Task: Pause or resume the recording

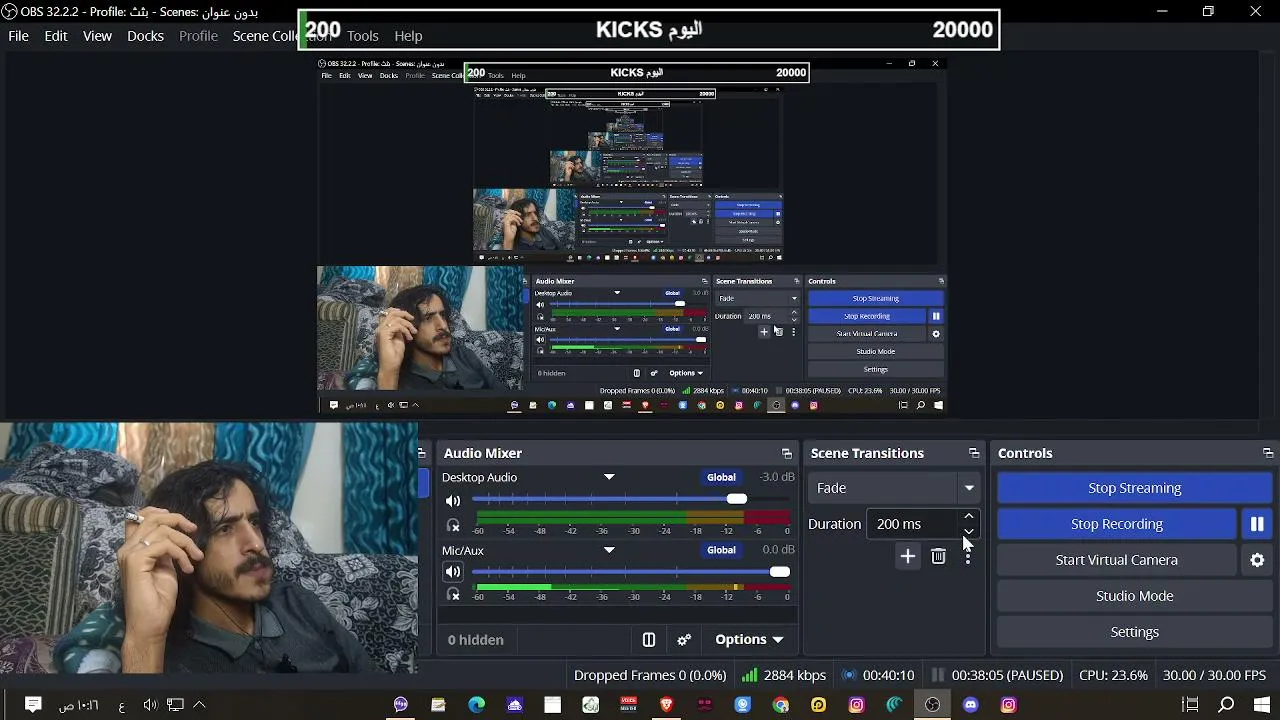Action: pyautogui.click(x=1257, y=524)
